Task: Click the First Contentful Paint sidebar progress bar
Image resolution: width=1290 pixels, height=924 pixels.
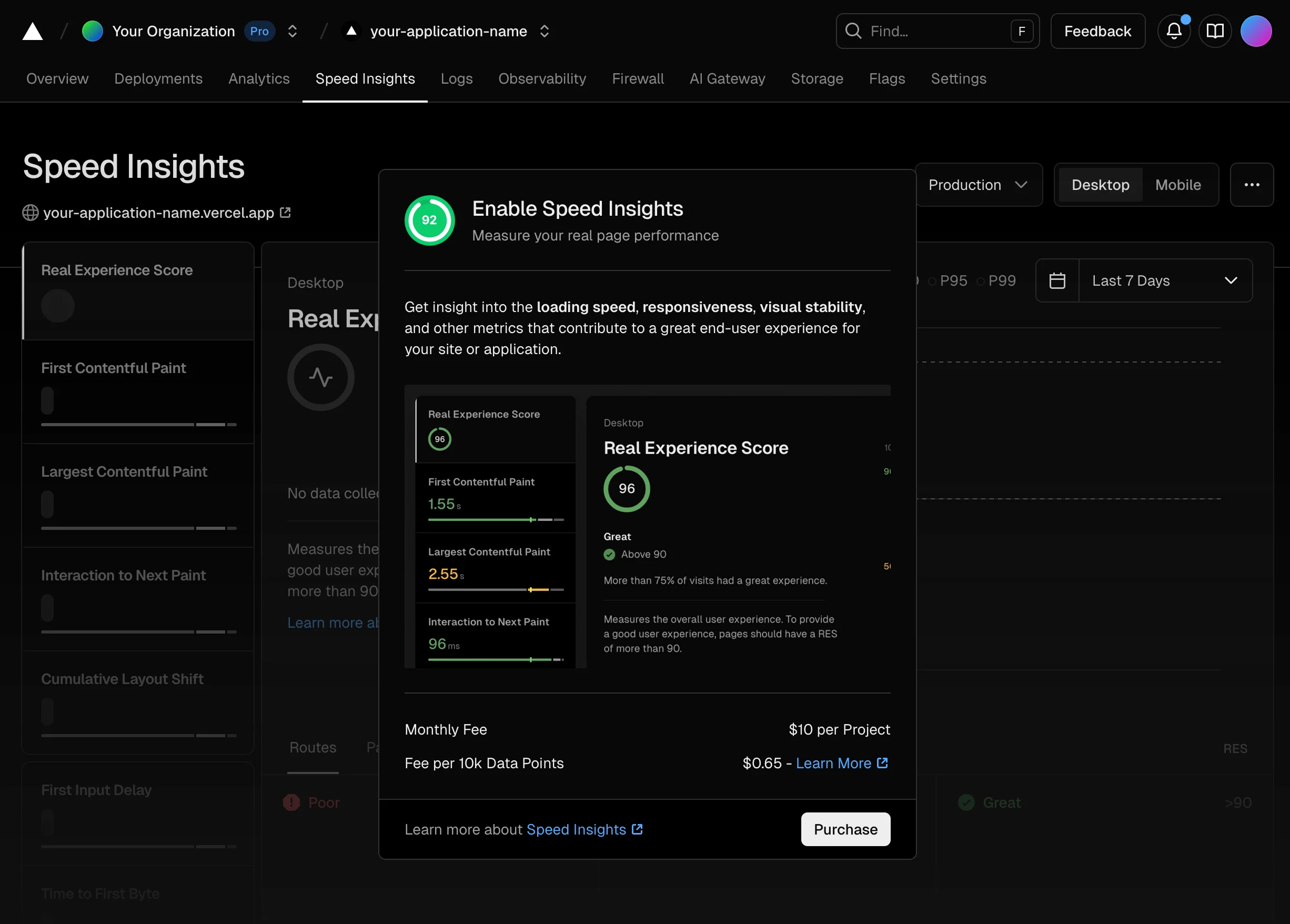Action: click(138, 425)
